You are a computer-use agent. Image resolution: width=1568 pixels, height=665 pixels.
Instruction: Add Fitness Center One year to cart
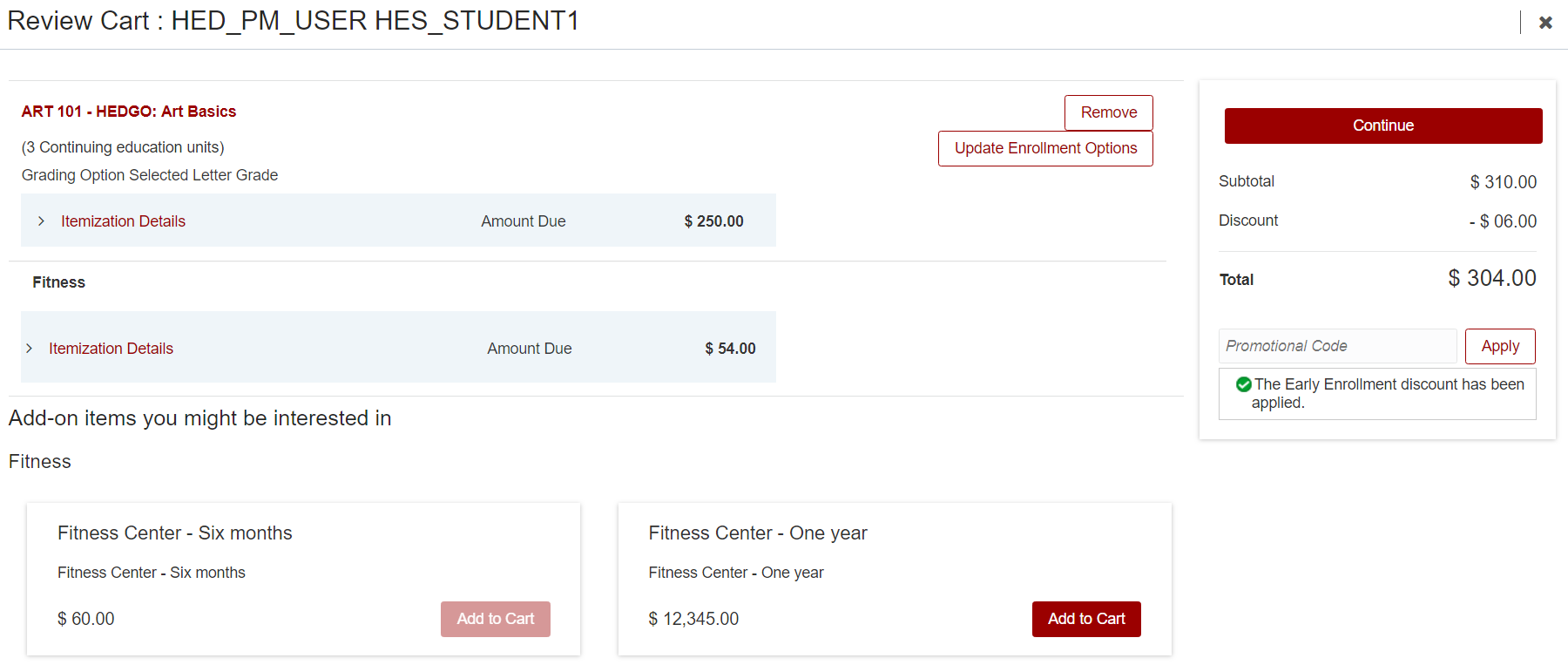[1086, 619]
